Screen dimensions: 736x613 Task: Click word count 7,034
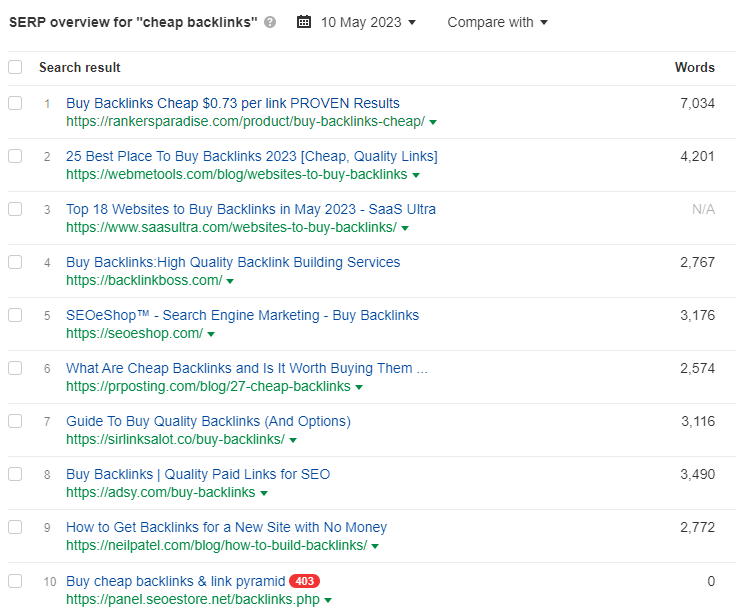click(698, 103)
